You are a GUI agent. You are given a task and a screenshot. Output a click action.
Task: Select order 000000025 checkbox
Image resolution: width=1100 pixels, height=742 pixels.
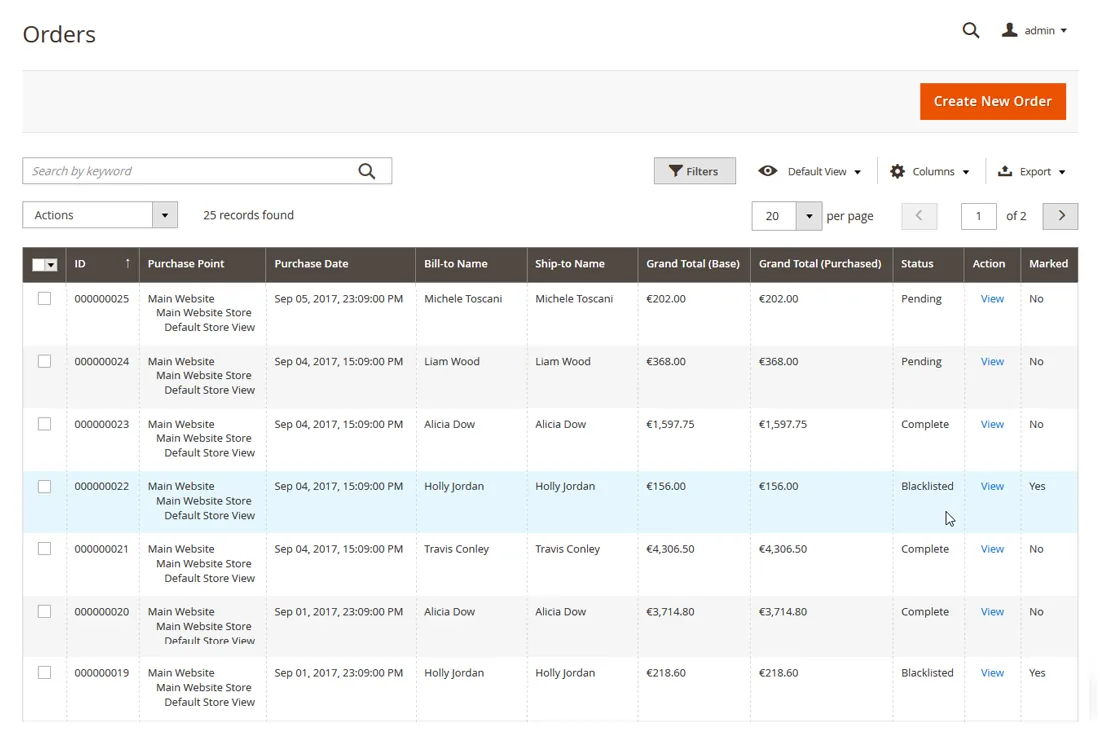(x=44, y=299)
